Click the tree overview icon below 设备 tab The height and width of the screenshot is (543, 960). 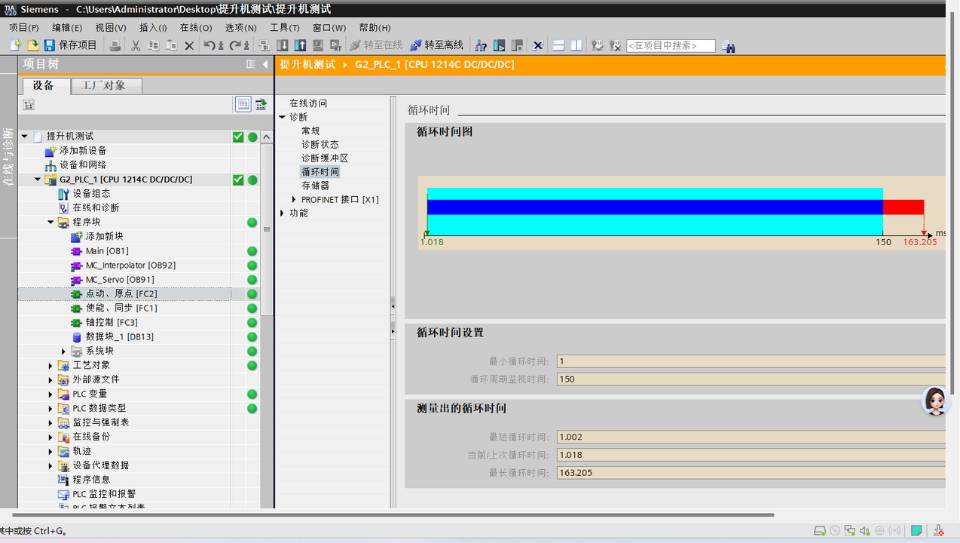[x=29, y=105]
